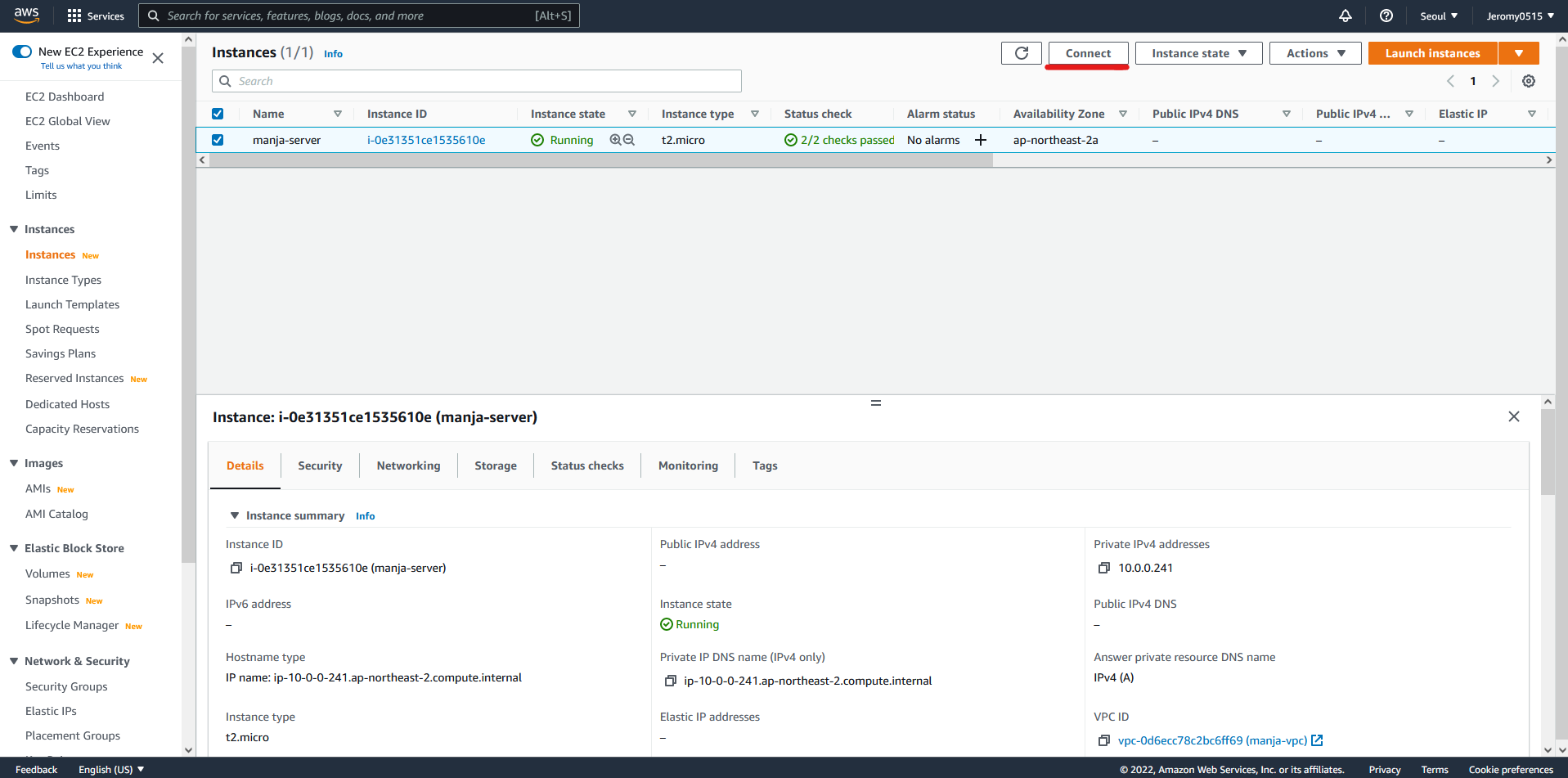The width and height of the screenshot is (1568, 778).
Task: Go to next page of instances
Action: (x=1496, y=81)
